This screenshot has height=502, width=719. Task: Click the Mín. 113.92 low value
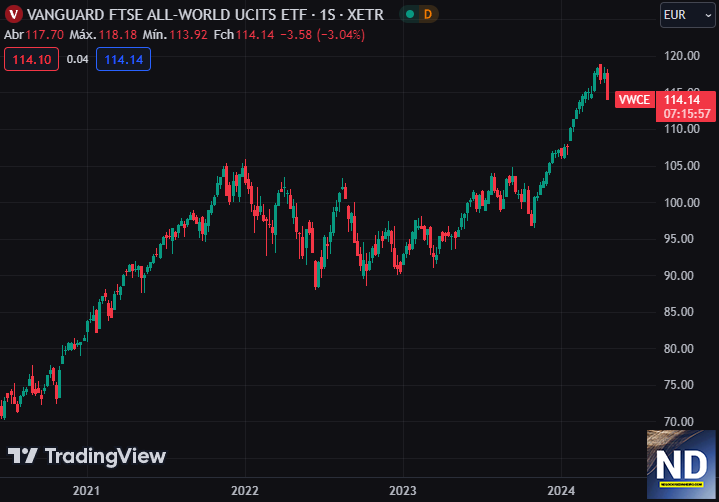[x=175, y=35]
